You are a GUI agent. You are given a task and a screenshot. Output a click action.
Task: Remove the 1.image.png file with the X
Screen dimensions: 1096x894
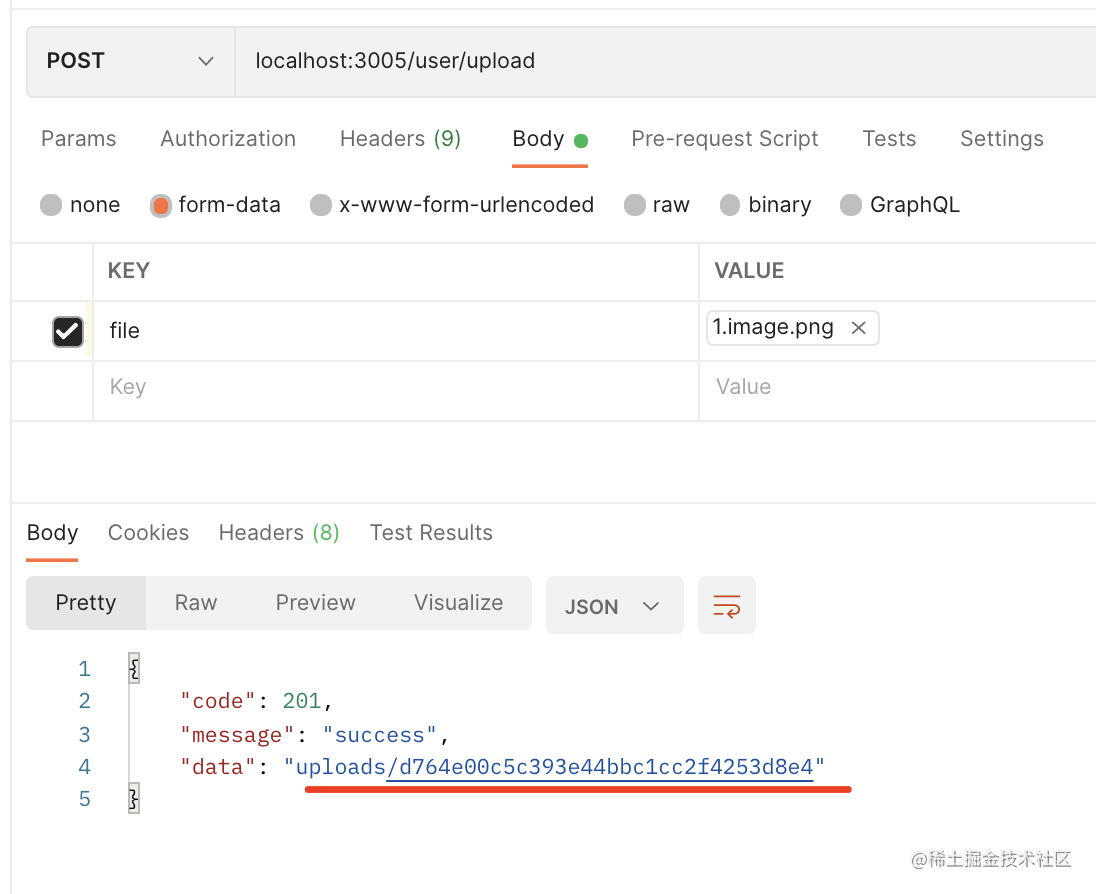(x=858, y=328)
